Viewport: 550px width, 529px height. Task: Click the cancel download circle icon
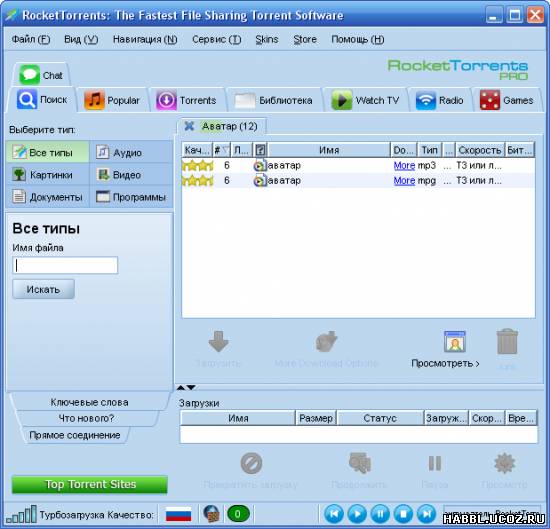(251, 463)
